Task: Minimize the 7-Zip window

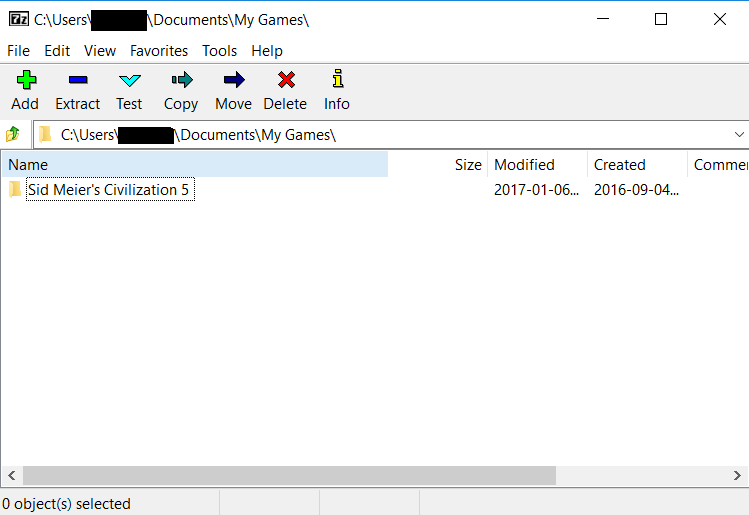Action: click(x=603, y=19)
